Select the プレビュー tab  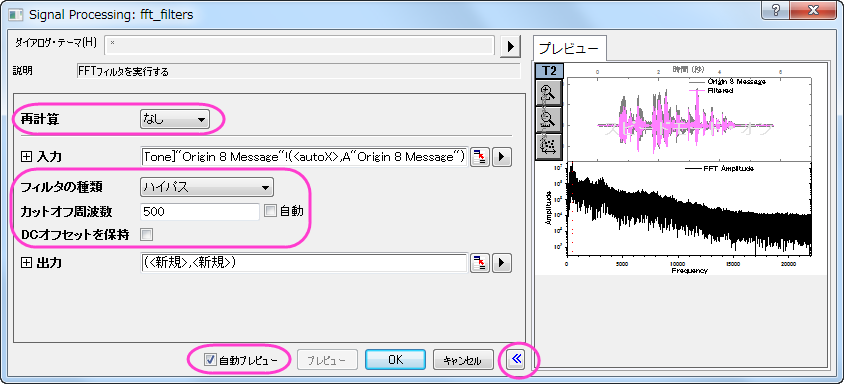[x=568, y=48]
